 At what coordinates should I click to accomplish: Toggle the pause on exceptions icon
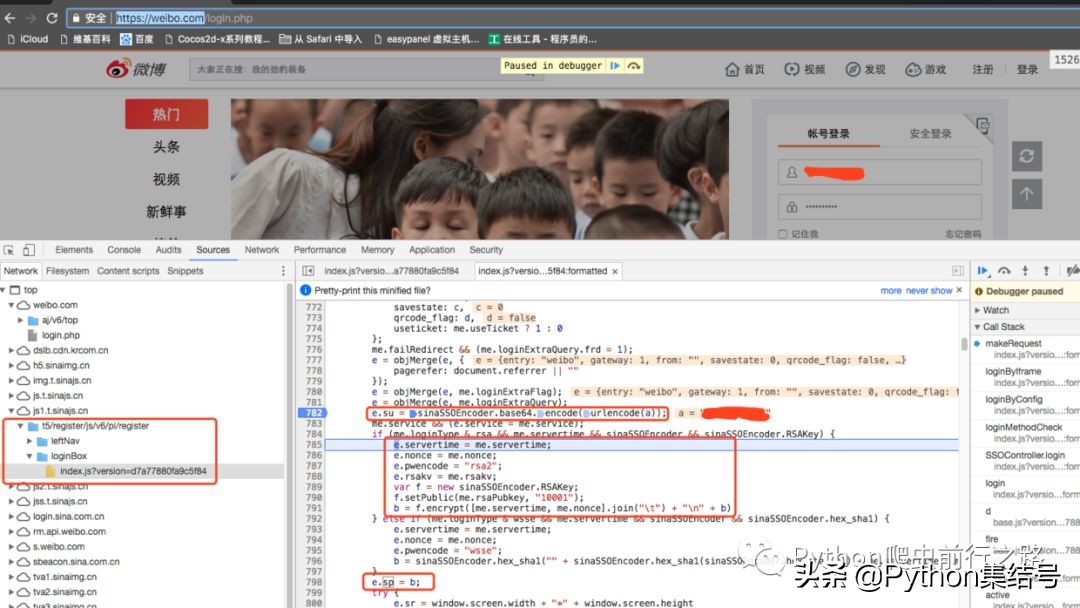pyautogui.click(x=1073, y=270)
